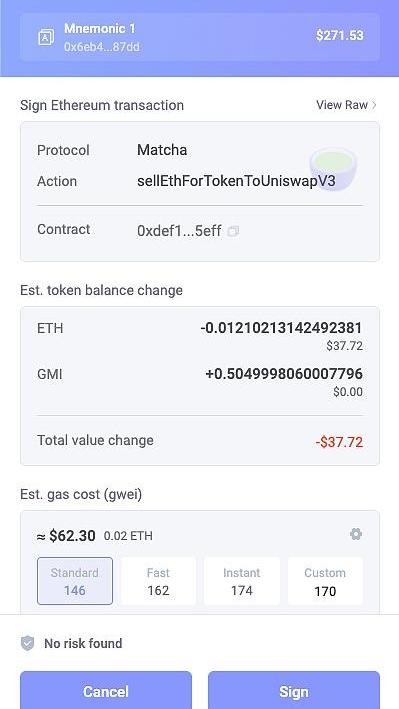The height and width of the screenshot is (709, 399).
Task: Cancel the transaction
Action: tap(106, 690)
